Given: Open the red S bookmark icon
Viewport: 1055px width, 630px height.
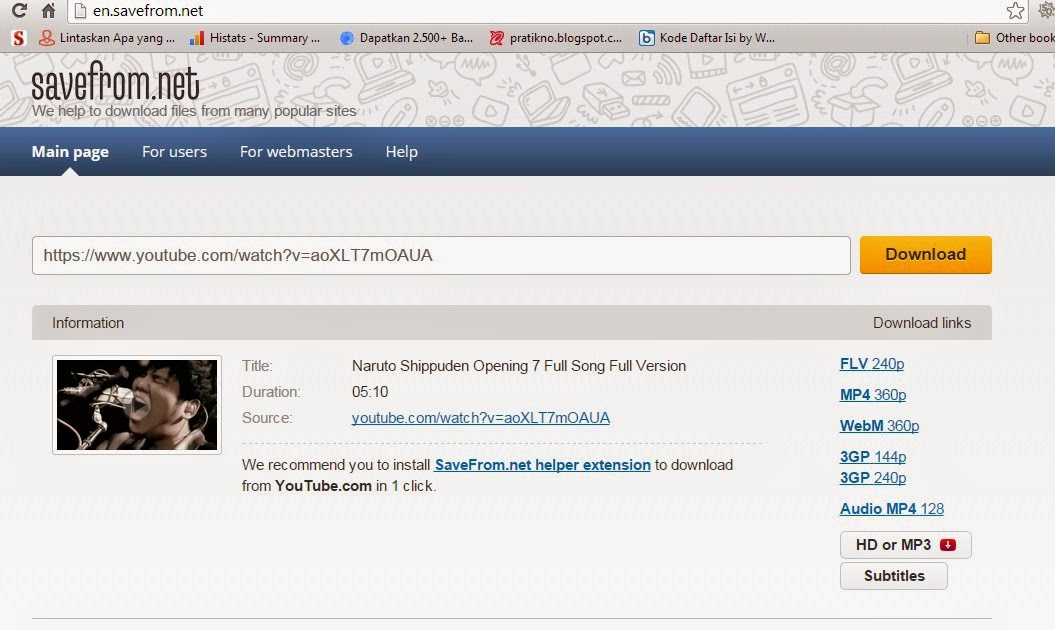Looking at the screenshot, I should 19,38.
